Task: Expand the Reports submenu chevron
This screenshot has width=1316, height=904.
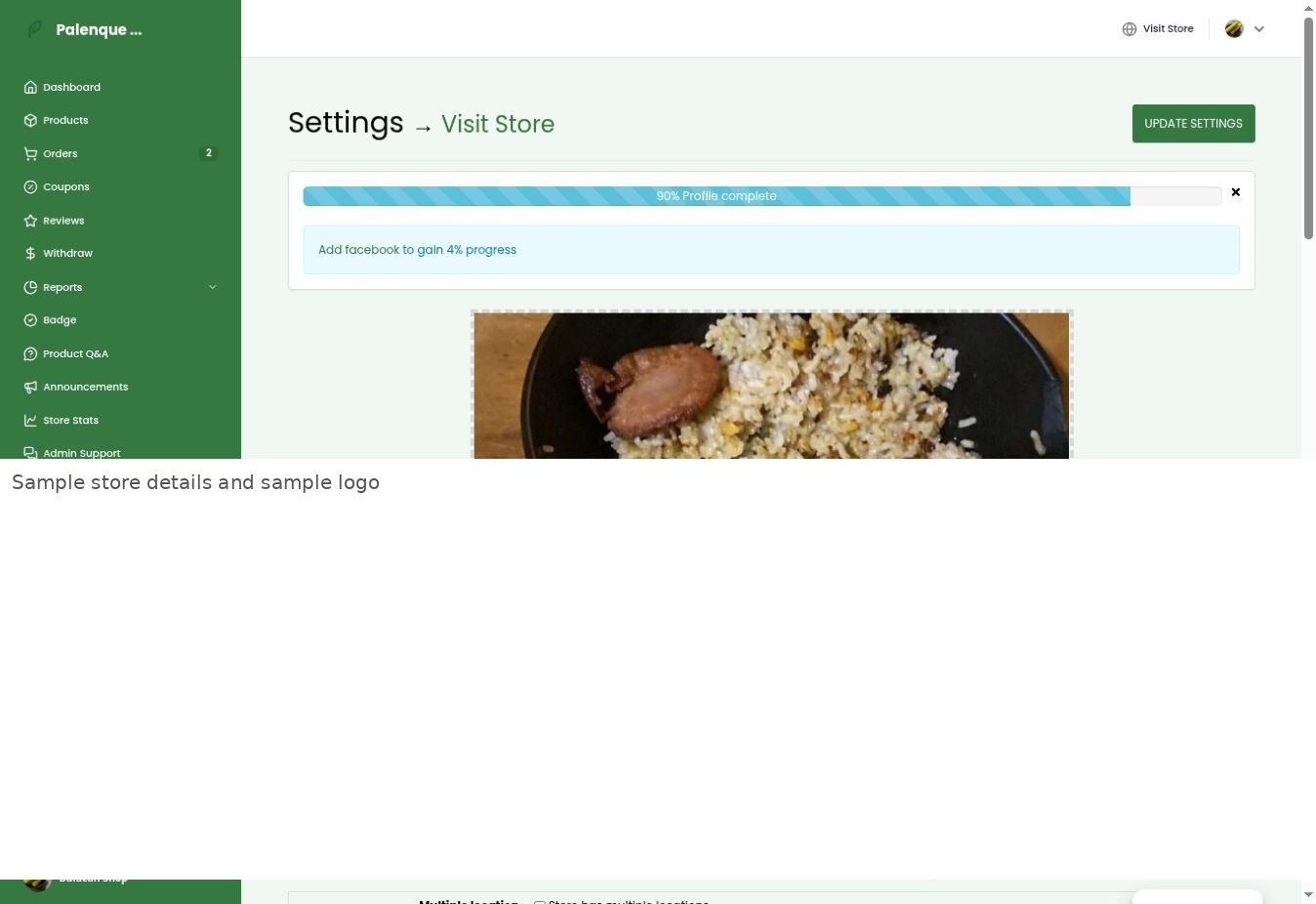Action: pyautogui.click(x=212, y=287)
